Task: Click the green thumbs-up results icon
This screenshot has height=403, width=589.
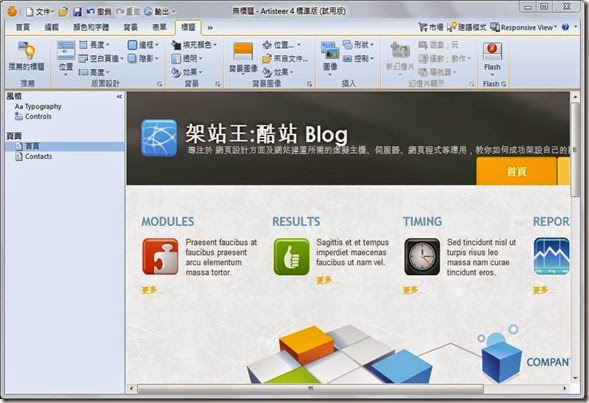Action: [291, 257]
